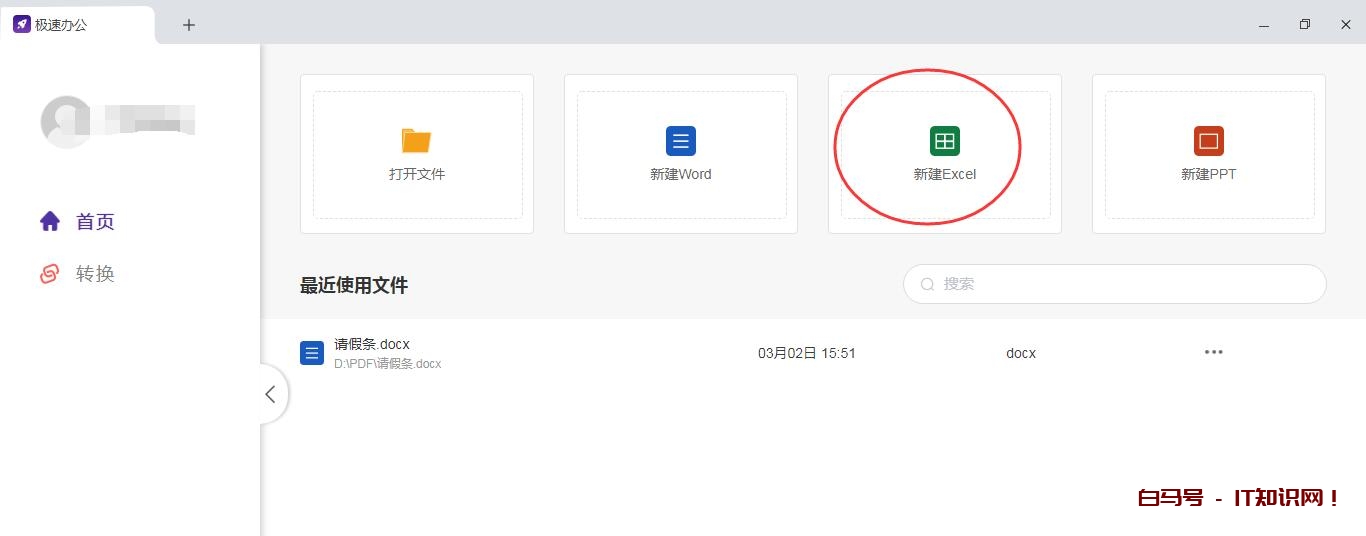Screen dimensions: 1366x536
Task: Click the blurred username next to avatar
Action: (x=148, y=118)
